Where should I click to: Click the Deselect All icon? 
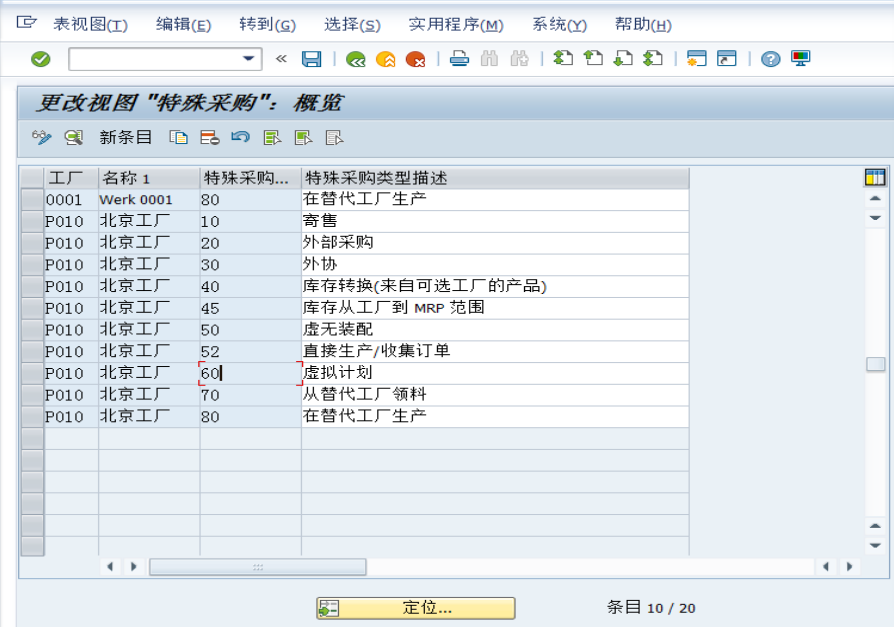click(x=334, y=137)
